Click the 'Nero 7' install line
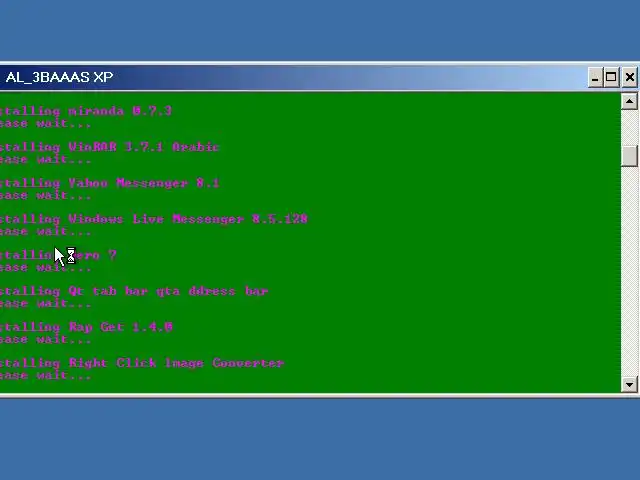The image size is (640, 480). point(58,255)
